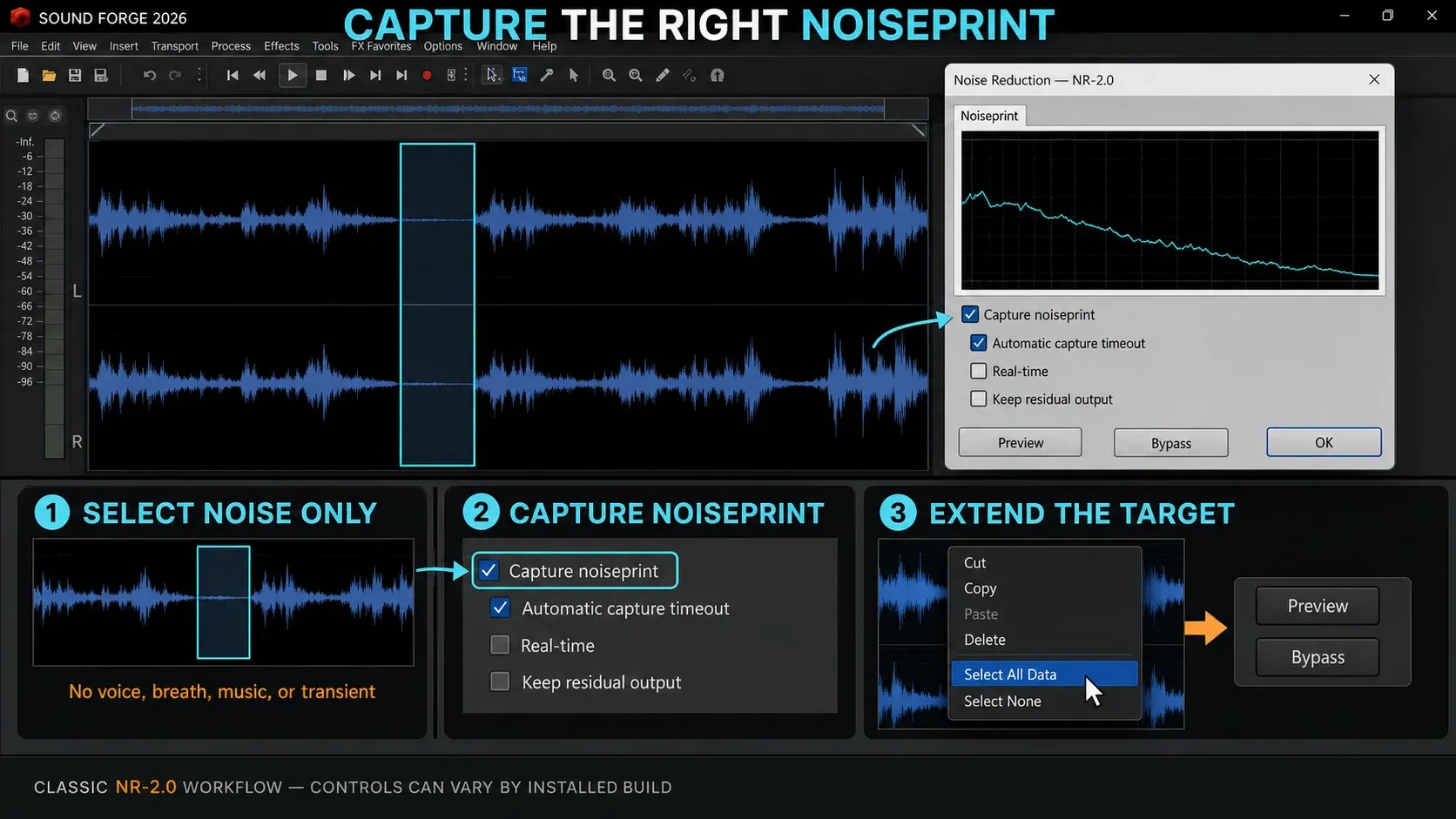Click the step 1 waveform selection thumbnail
Viewport: 1456px width, 819px height.
click(224, 602)
